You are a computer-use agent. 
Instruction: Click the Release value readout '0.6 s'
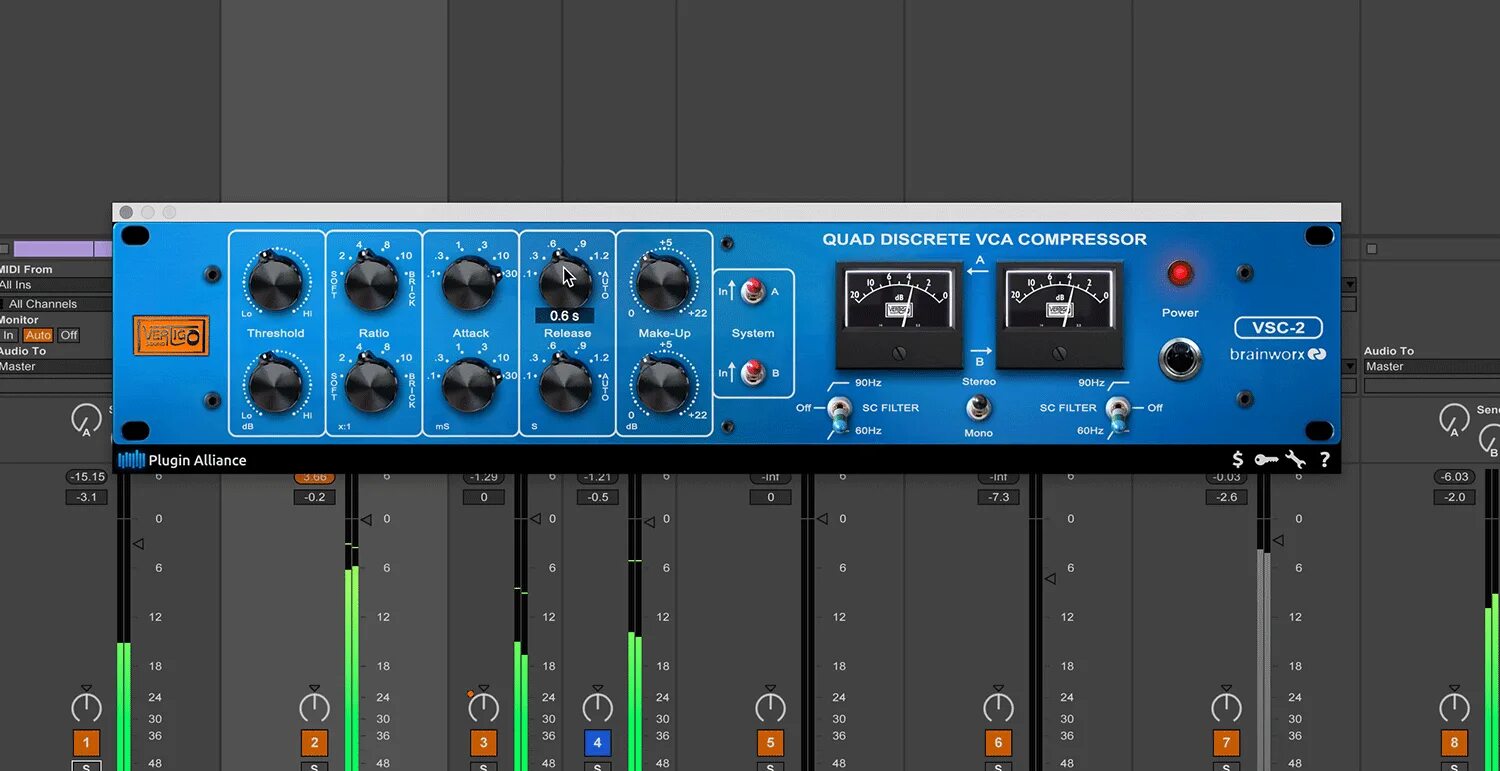coord(565,316)
